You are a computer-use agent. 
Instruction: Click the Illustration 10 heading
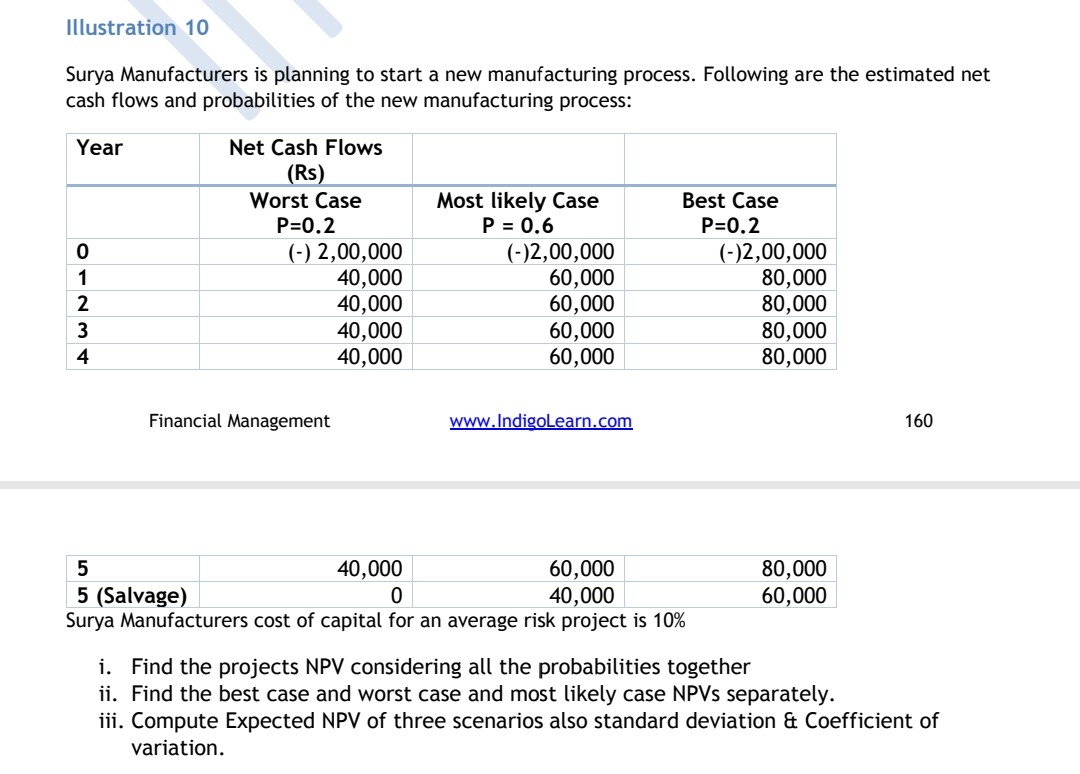pyautogui.click(x=137, y=28)
